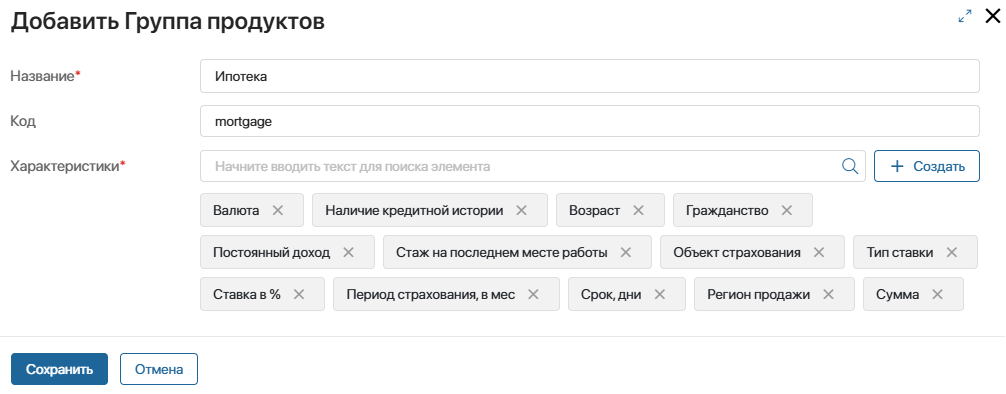Remove the Возраст tag
Screen dimensions: 1006x394
[x=638, y=210]
